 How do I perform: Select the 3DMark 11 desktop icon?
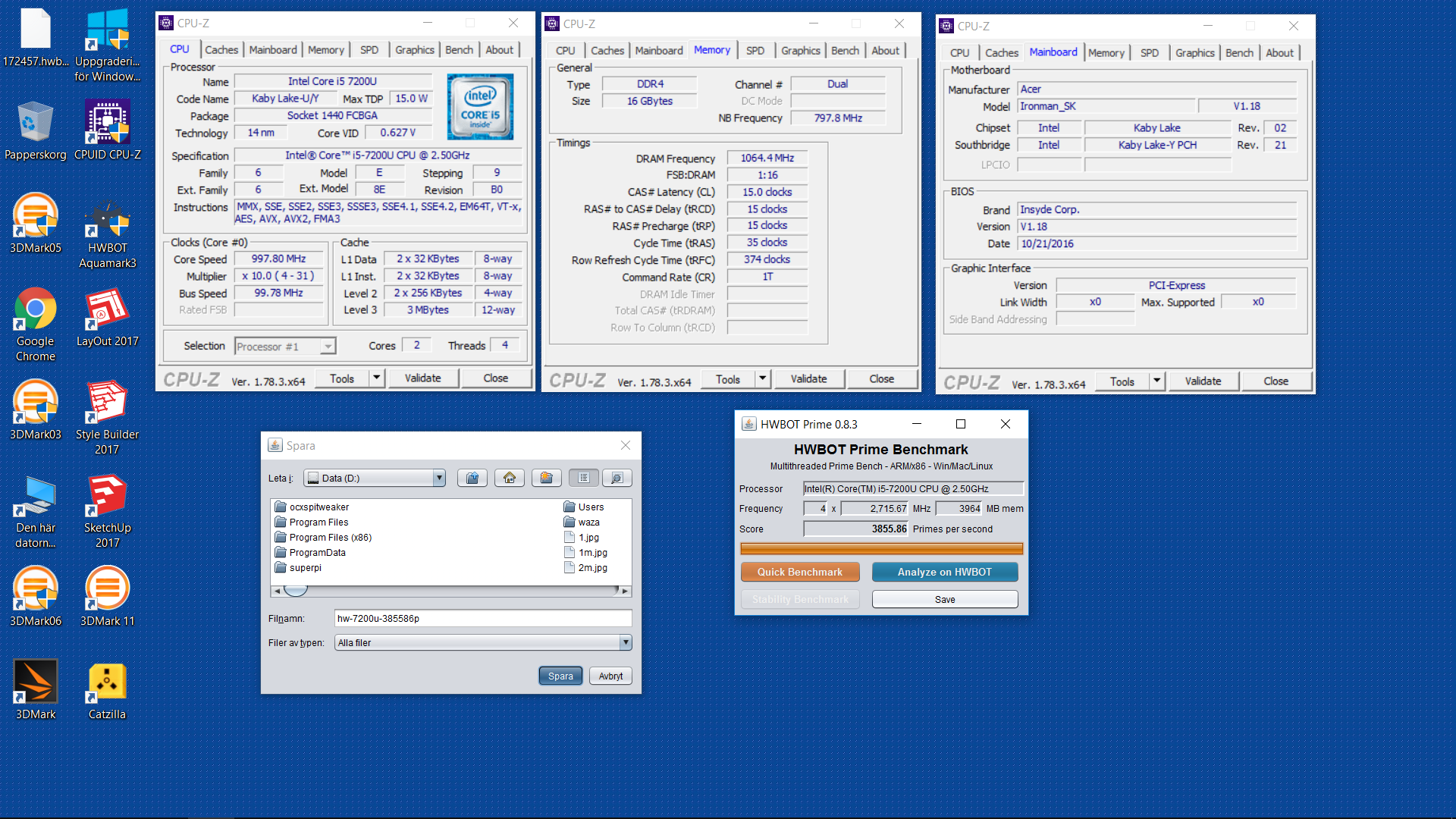tap(107, 597)
